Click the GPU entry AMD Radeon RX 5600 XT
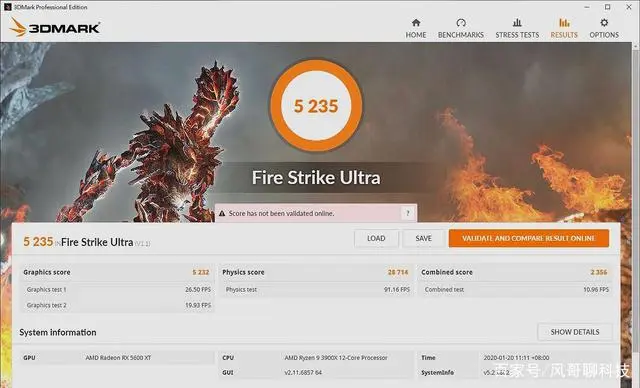The width and height of the screenshot is (640, 388). coord(118,358)
